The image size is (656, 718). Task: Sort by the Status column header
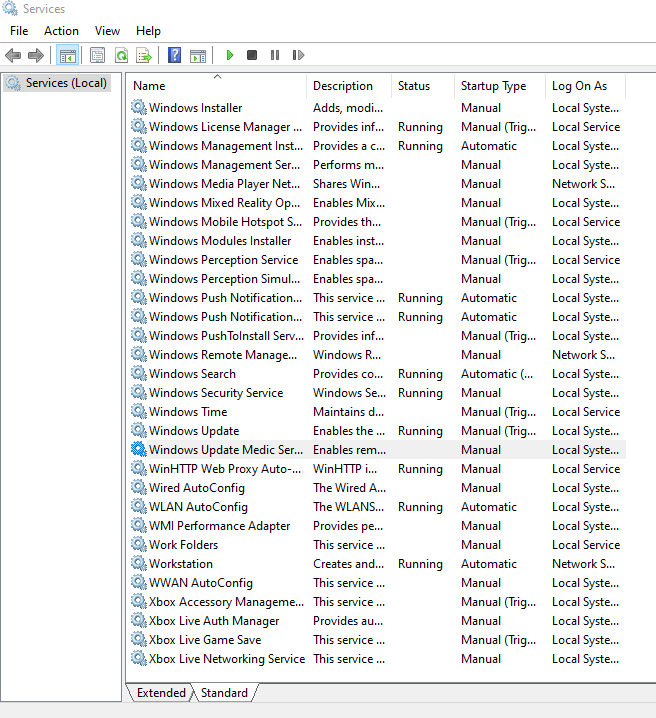[x=423, y=86]
